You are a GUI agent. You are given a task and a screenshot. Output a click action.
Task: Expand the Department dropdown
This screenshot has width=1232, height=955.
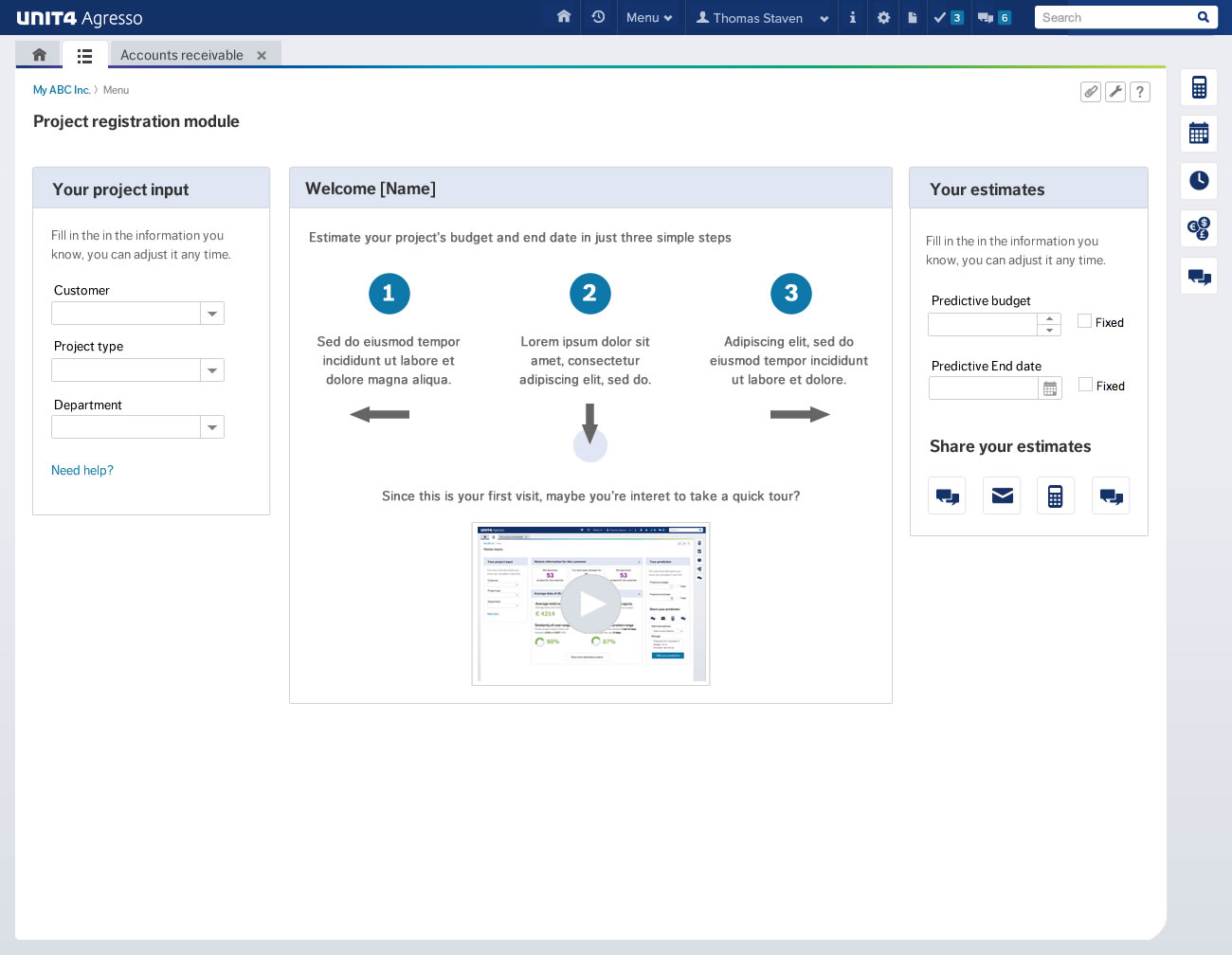[x=212, y=427]
